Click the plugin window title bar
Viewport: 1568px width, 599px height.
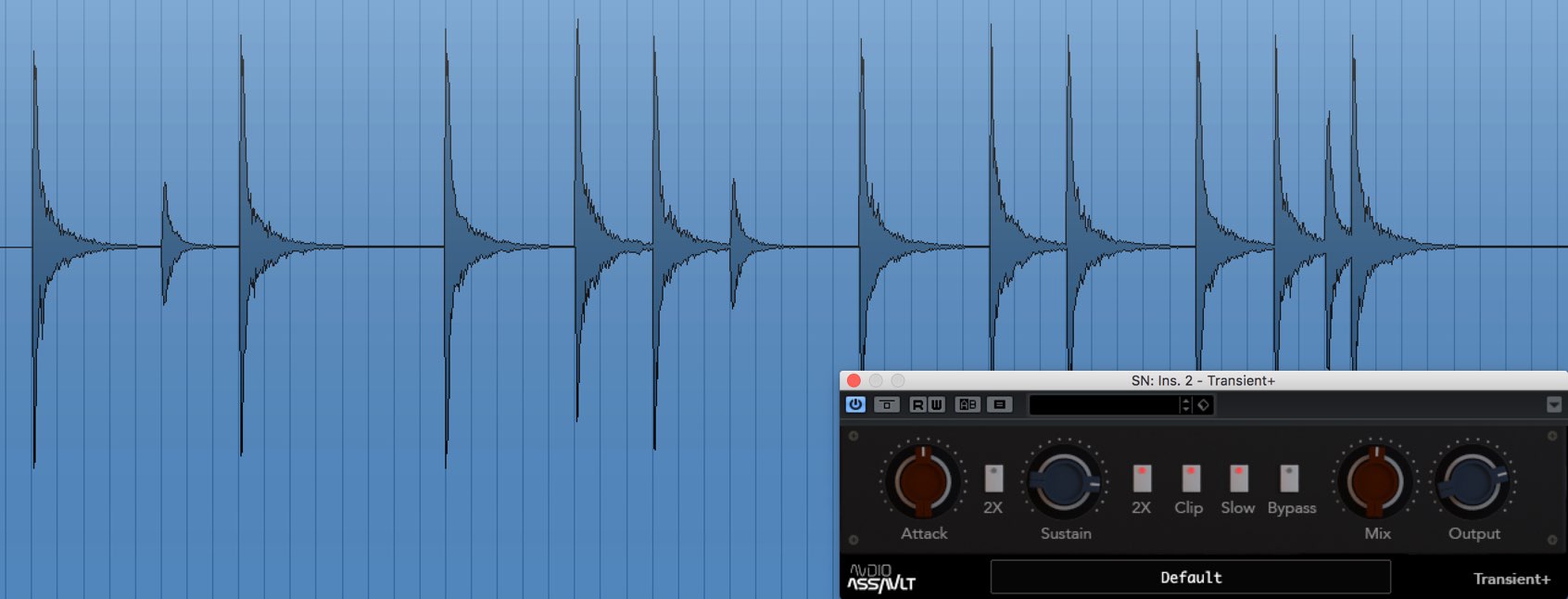pos(1203,380)
